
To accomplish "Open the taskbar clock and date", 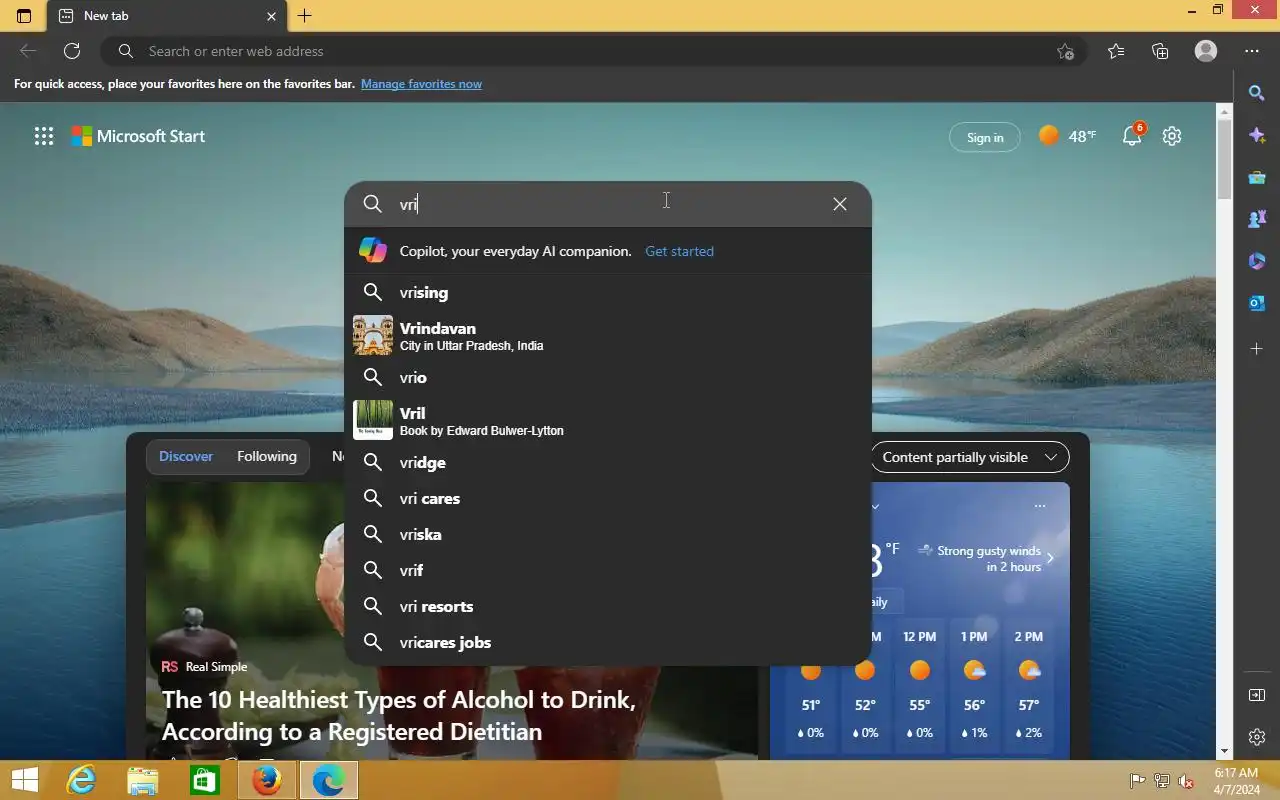I will [1236, 781].
